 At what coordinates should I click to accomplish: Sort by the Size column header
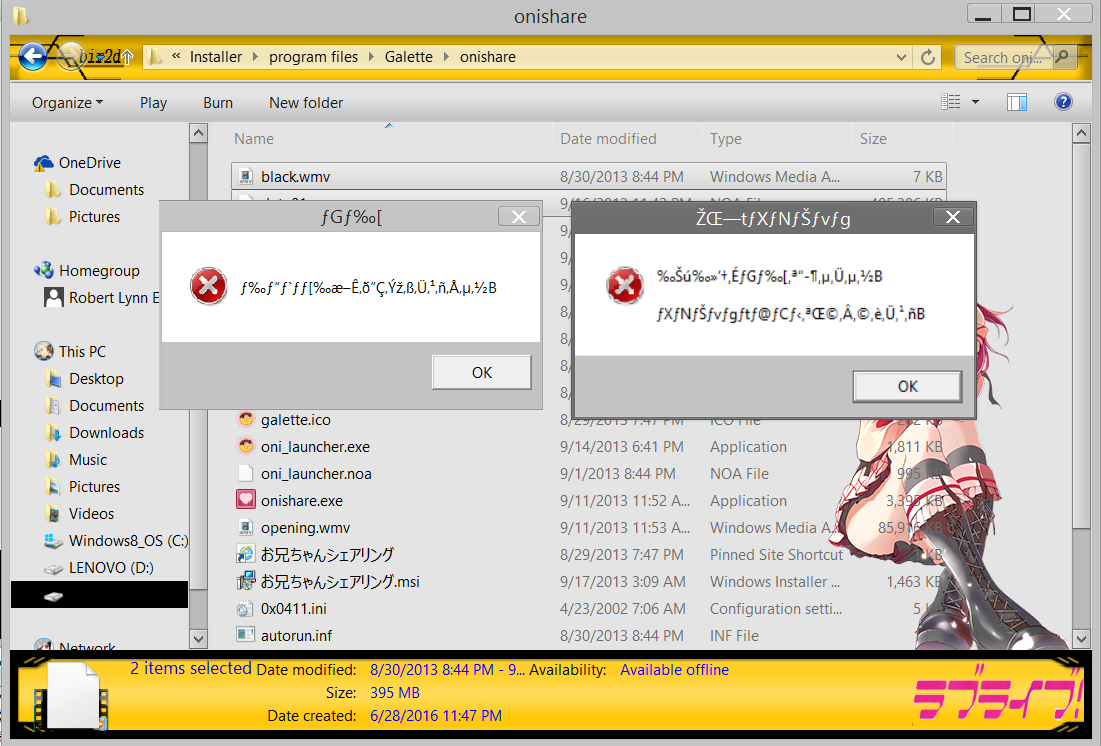[873, 139]
